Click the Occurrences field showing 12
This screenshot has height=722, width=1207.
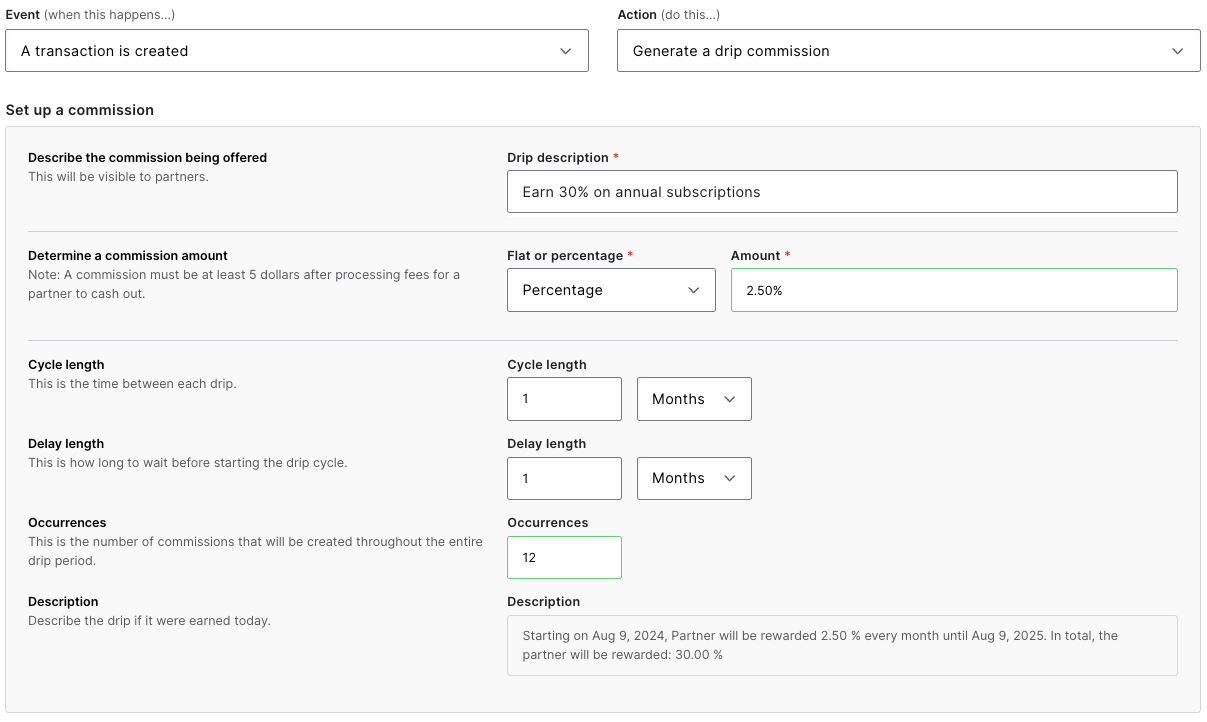tap(564, 557)
